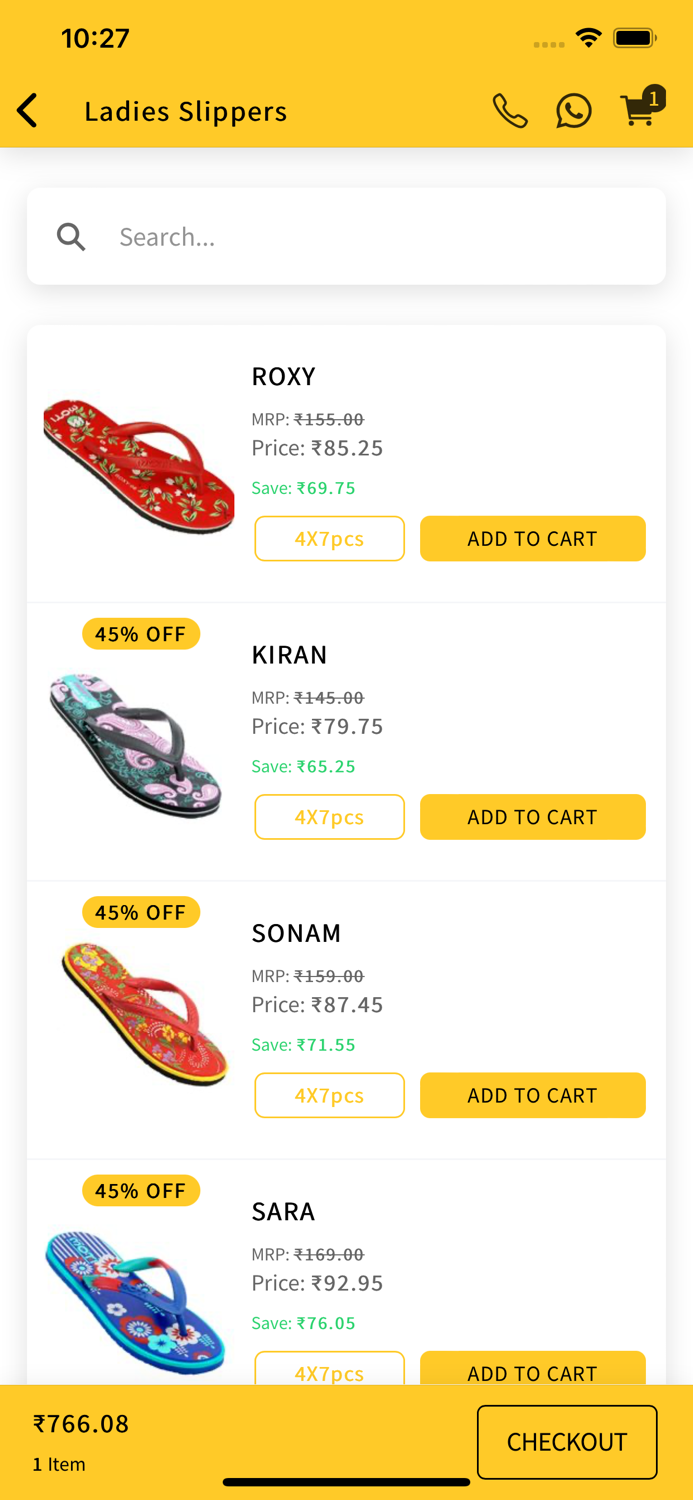The height and width of the screenshot is (1500, 693).
Task: Add SARA slippers to cart
Action: point(532,1370)
